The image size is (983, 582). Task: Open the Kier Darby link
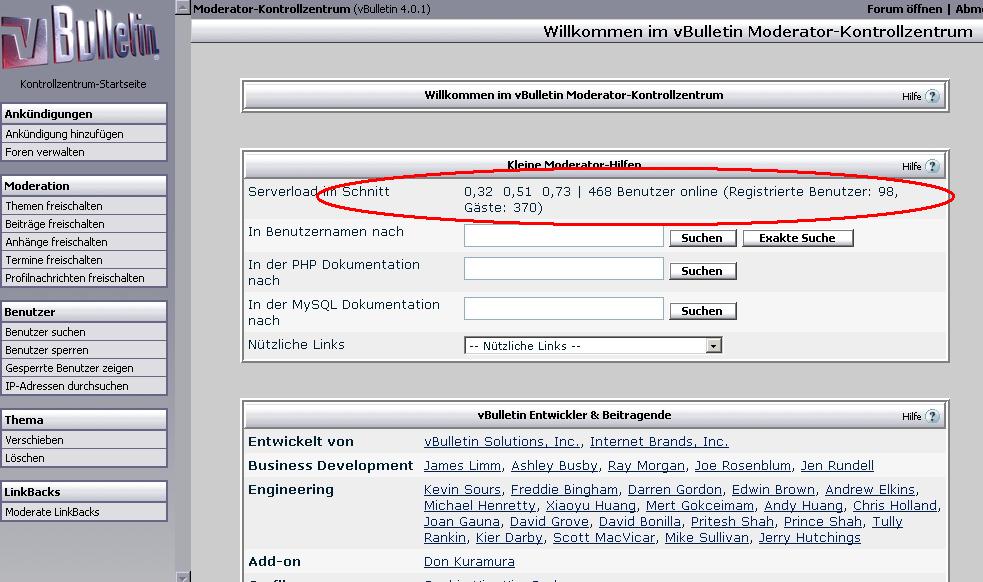pyautogui.click(x=510, y=538)
